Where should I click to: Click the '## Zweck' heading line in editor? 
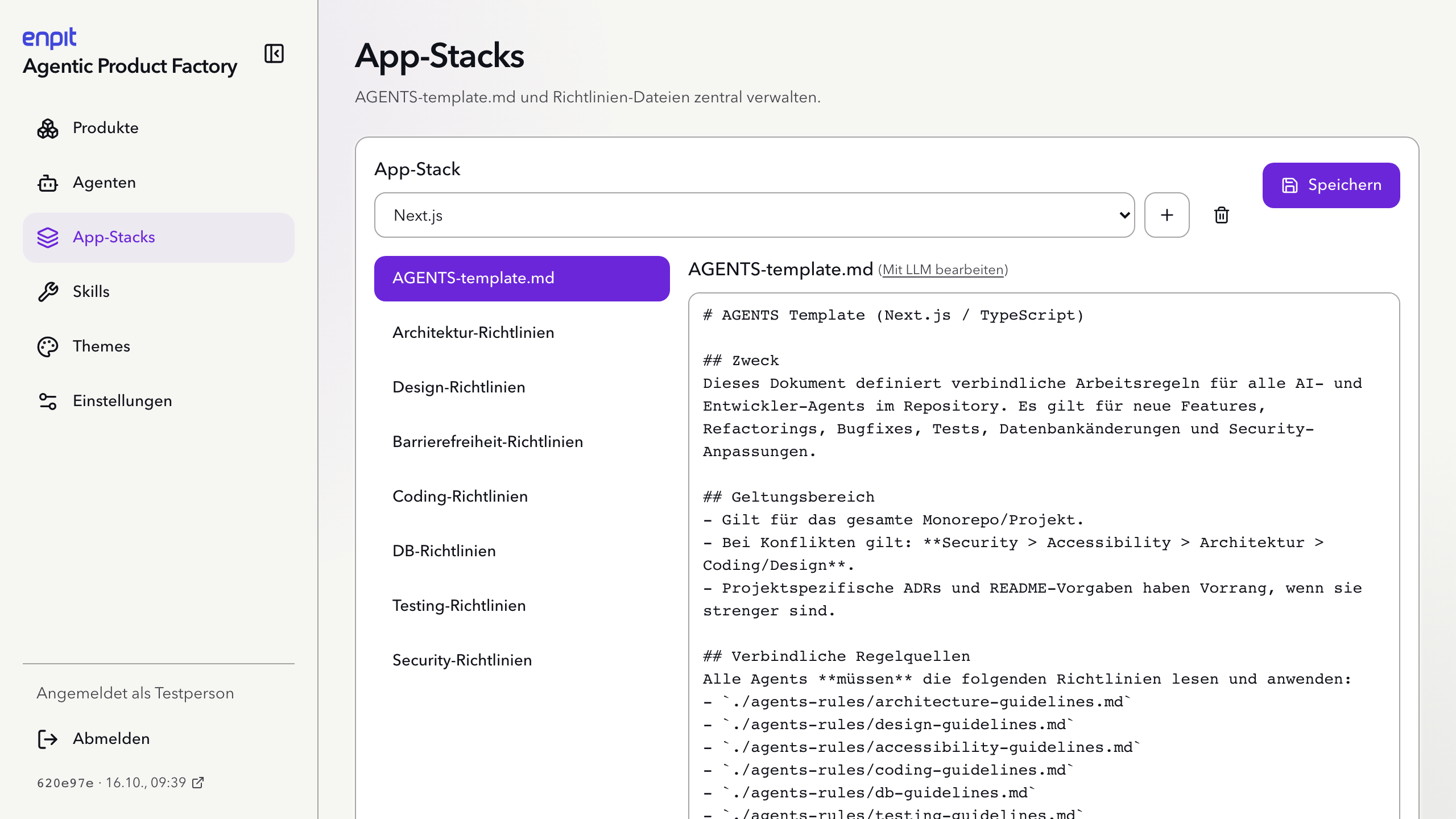(741, 361)
